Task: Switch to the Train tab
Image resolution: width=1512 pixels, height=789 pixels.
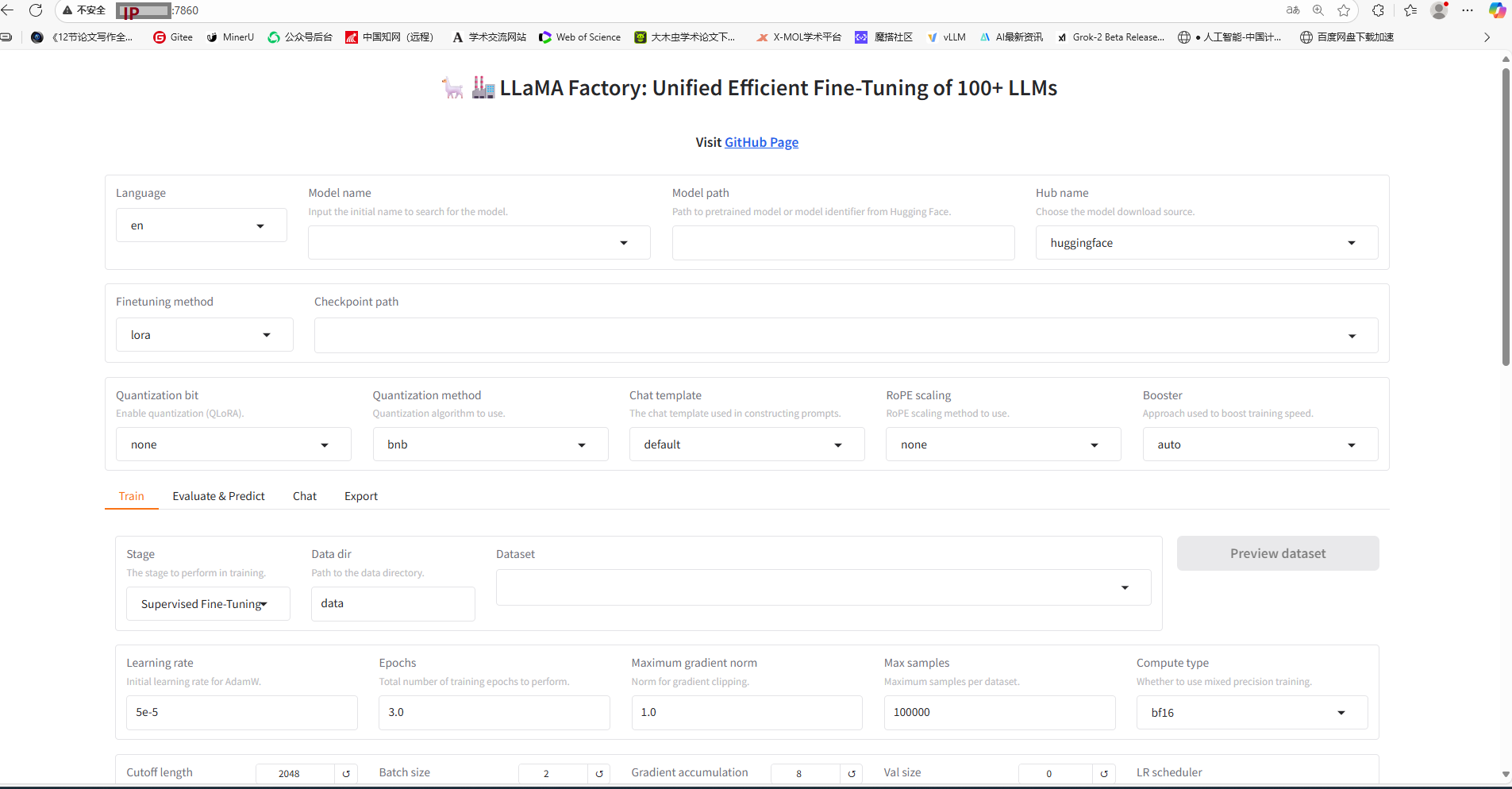Action: tap(132, 496)
